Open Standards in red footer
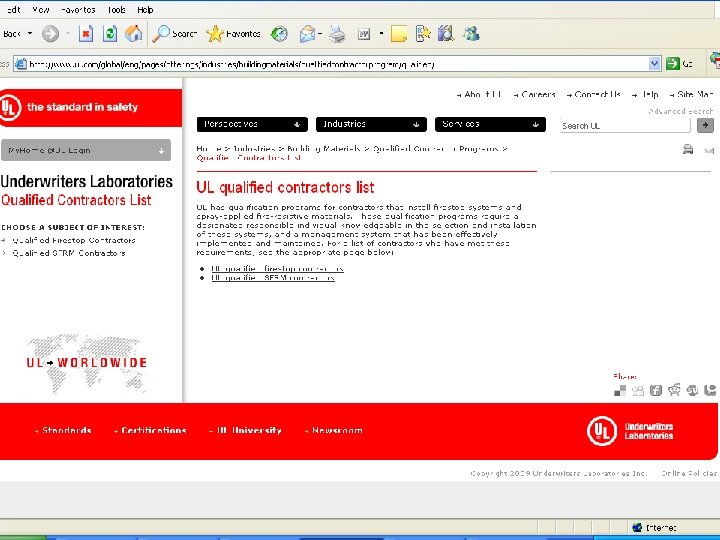 pos(67,430)
